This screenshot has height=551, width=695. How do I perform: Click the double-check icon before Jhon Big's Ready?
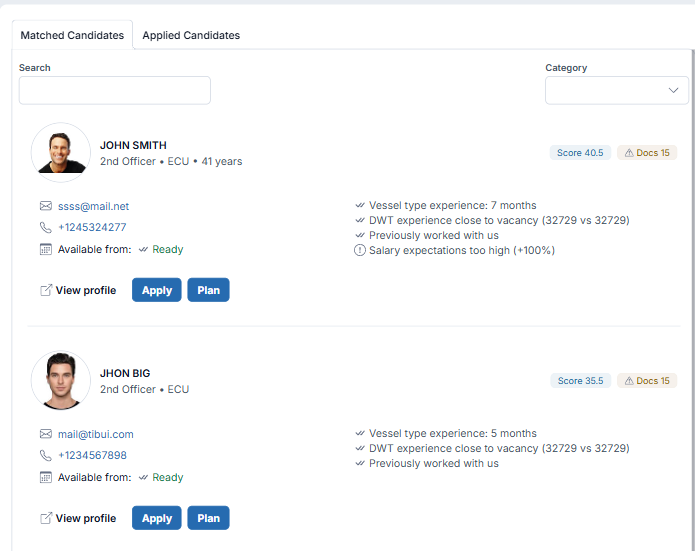143,477
